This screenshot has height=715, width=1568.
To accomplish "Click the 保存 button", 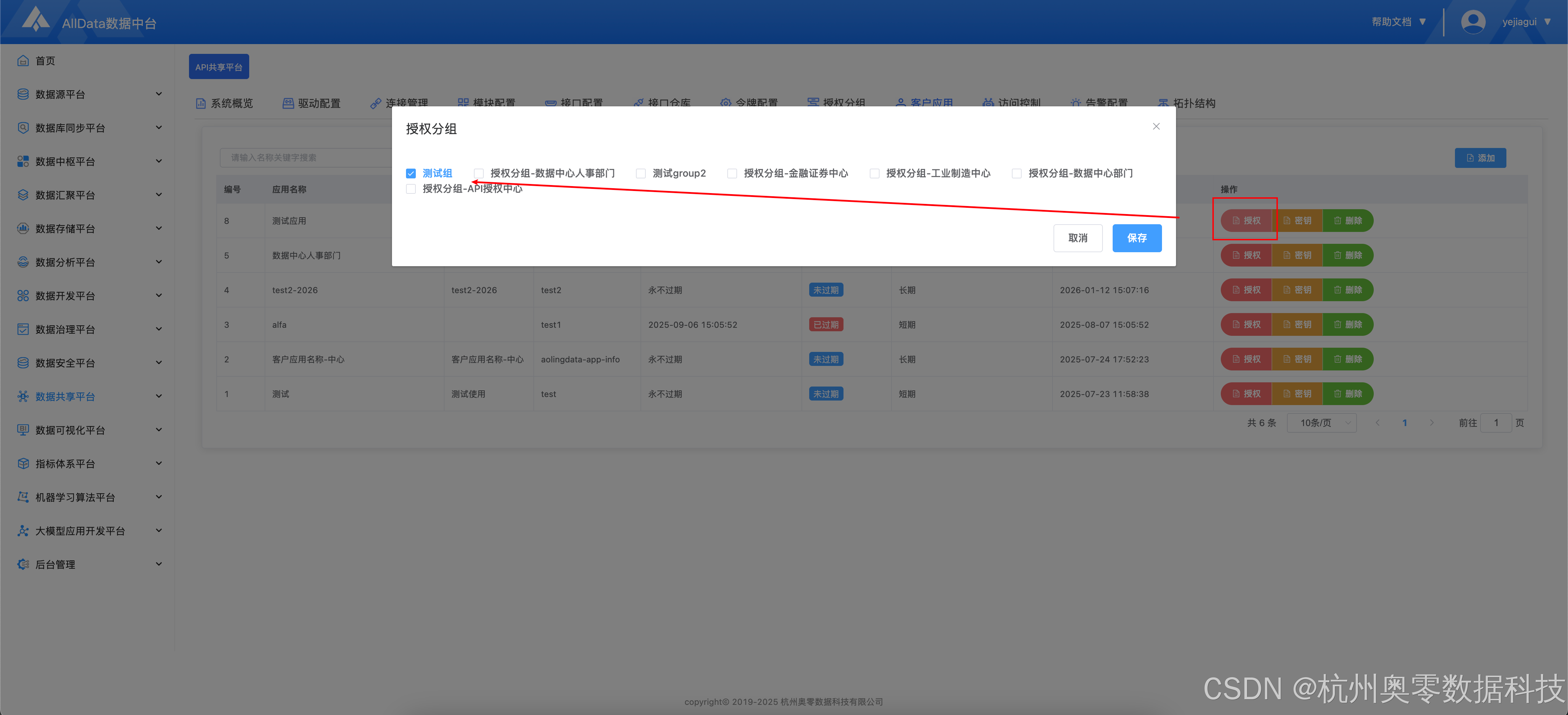I will click(x=1136, y=238).
